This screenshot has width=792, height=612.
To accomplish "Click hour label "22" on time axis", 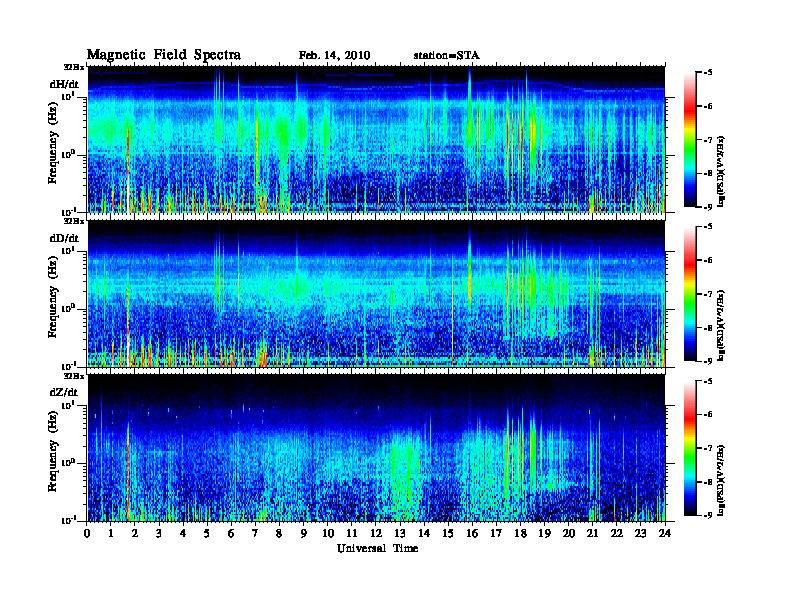I will [617, 533].
